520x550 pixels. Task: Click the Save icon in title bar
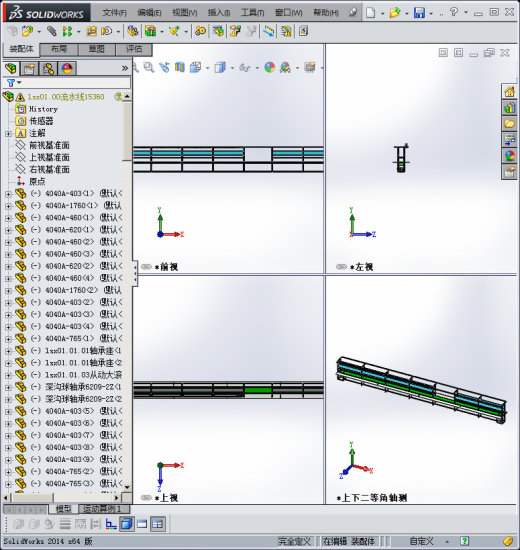point(419,13)
